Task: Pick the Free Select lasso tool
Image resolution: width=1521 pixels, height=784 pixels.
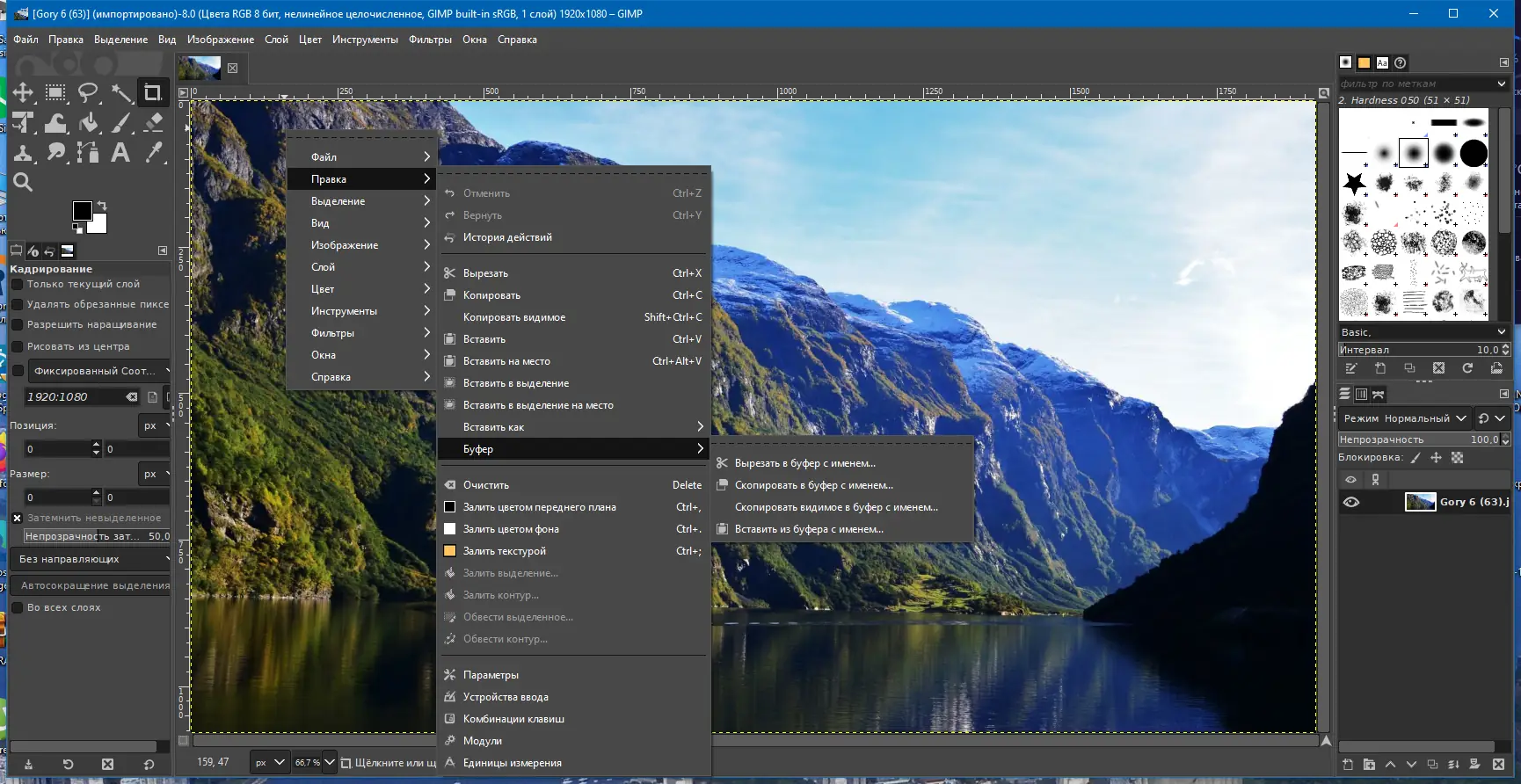Action: tap(88, 92)
